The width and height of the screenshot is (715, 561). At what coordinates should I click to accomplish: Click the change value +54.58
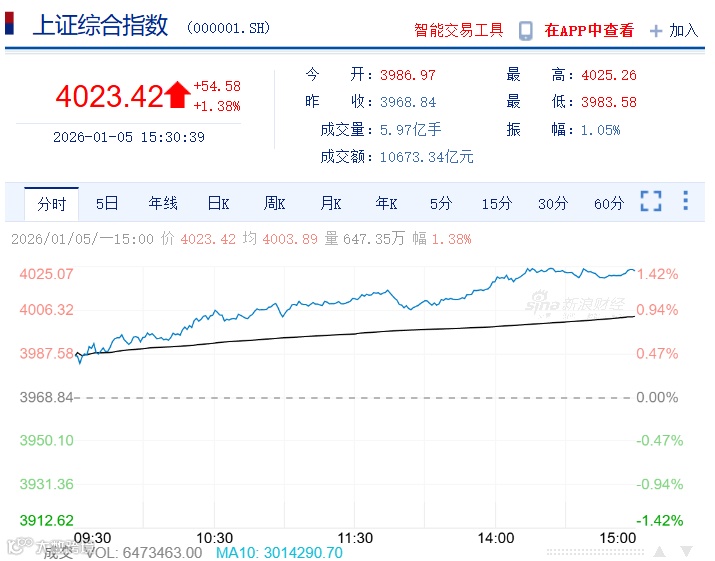tap(217, 86)
